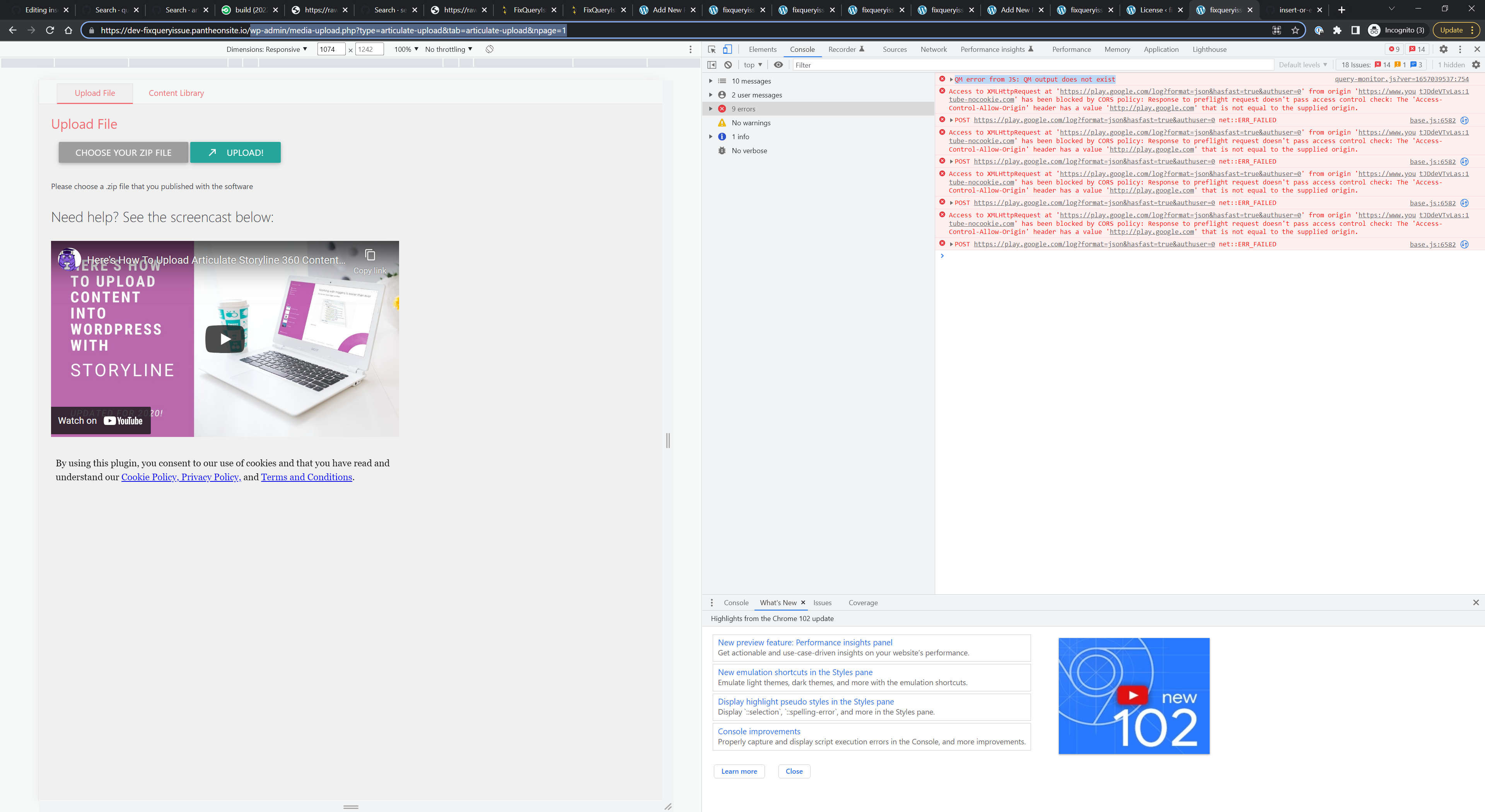
Task: Click the live expression eye icon
Action: point(778,65)
